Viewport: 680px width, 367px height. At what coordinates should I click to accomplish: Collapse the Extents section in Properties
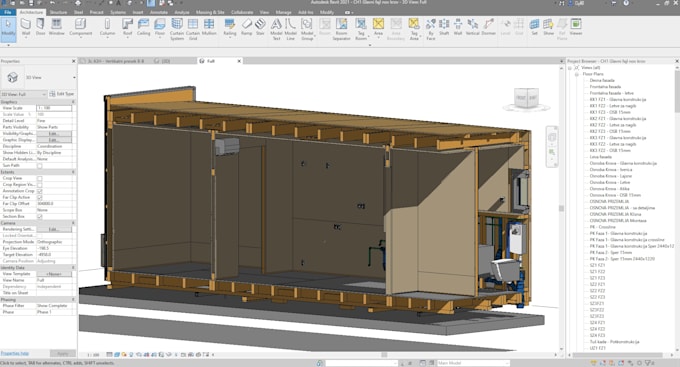[x=73, y=172]
